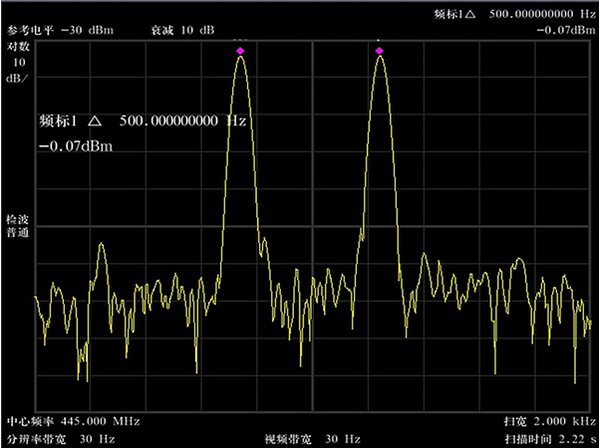Click the in-graph -0.07dBm marker amplitude text
600x448 pixels.
76,147
